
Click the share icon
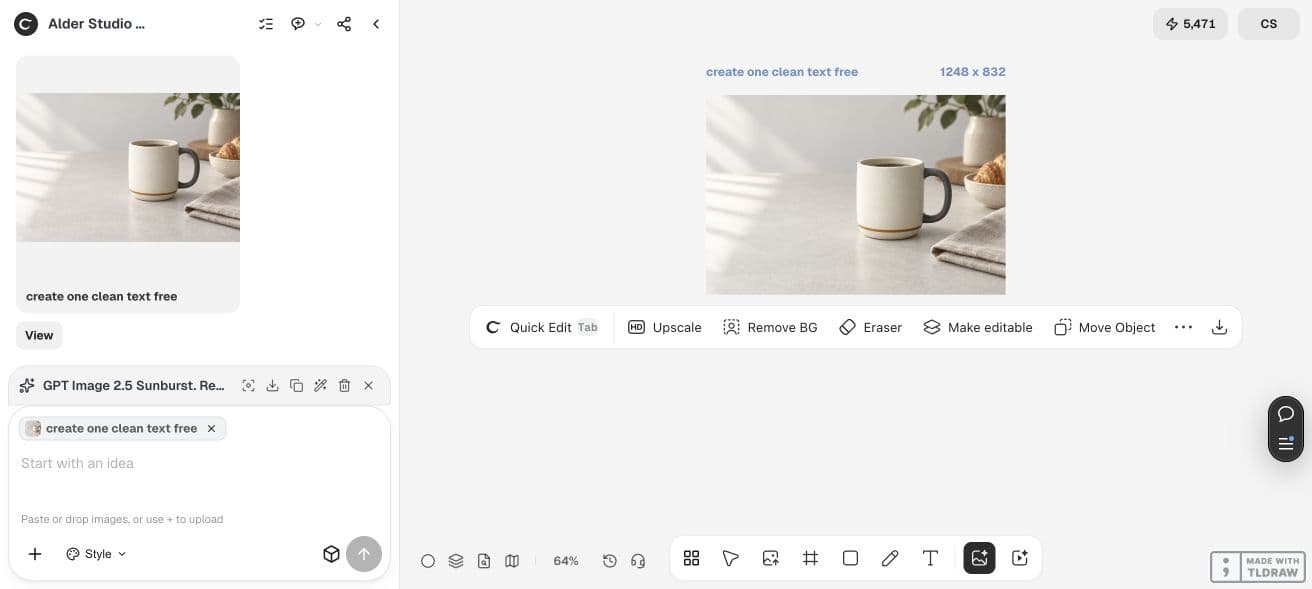point(344,24)
